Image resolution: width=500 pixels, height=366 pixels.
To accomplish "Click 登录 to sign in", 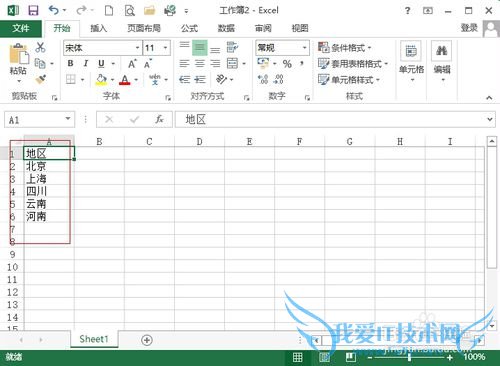I will (469, 28).
